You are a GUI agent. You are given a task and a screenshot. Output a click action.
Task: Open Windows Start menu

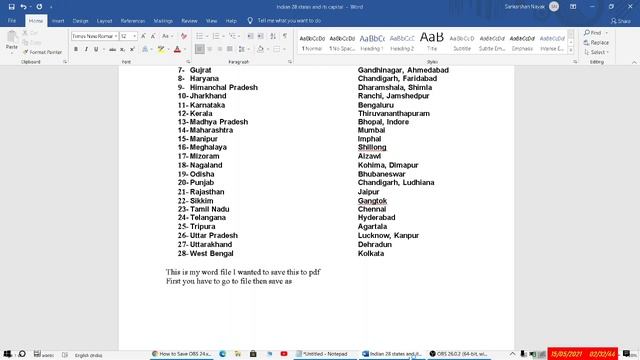(x=7, y=354)
